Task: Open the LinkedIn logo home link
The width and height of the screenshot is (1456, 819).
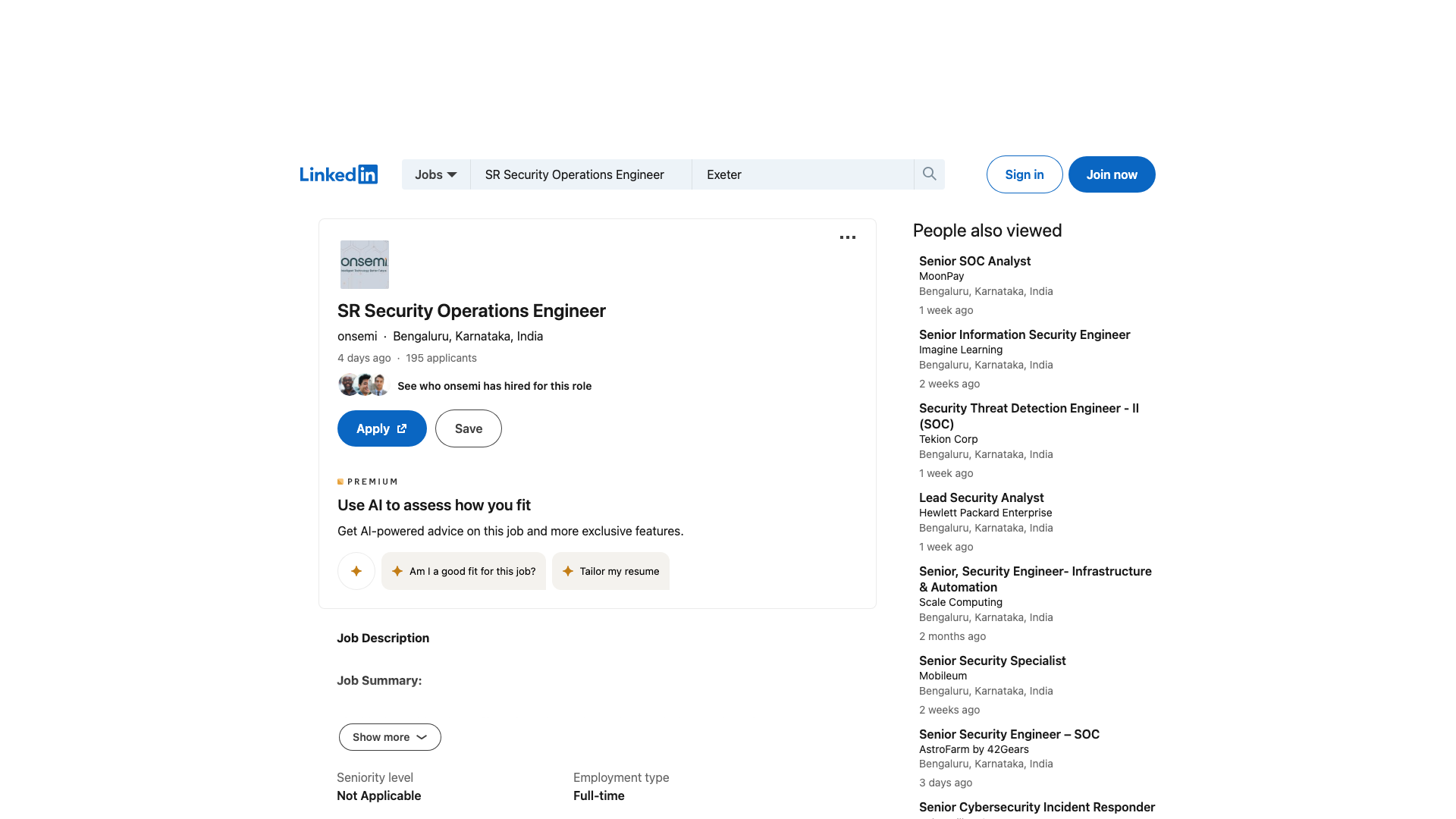Action: coord(338,174)
